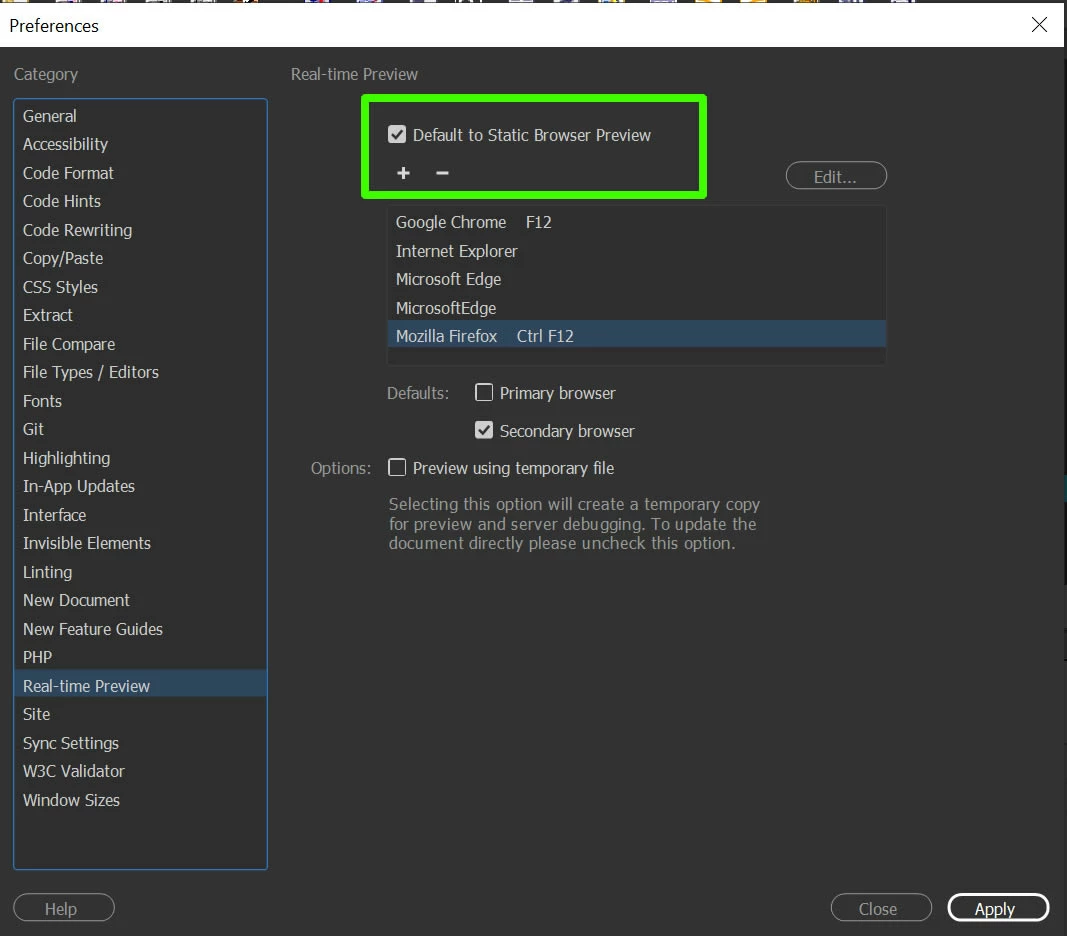1067x936 pixels.
Task: Select File Types / Editors category
Action: pos(140,372)
